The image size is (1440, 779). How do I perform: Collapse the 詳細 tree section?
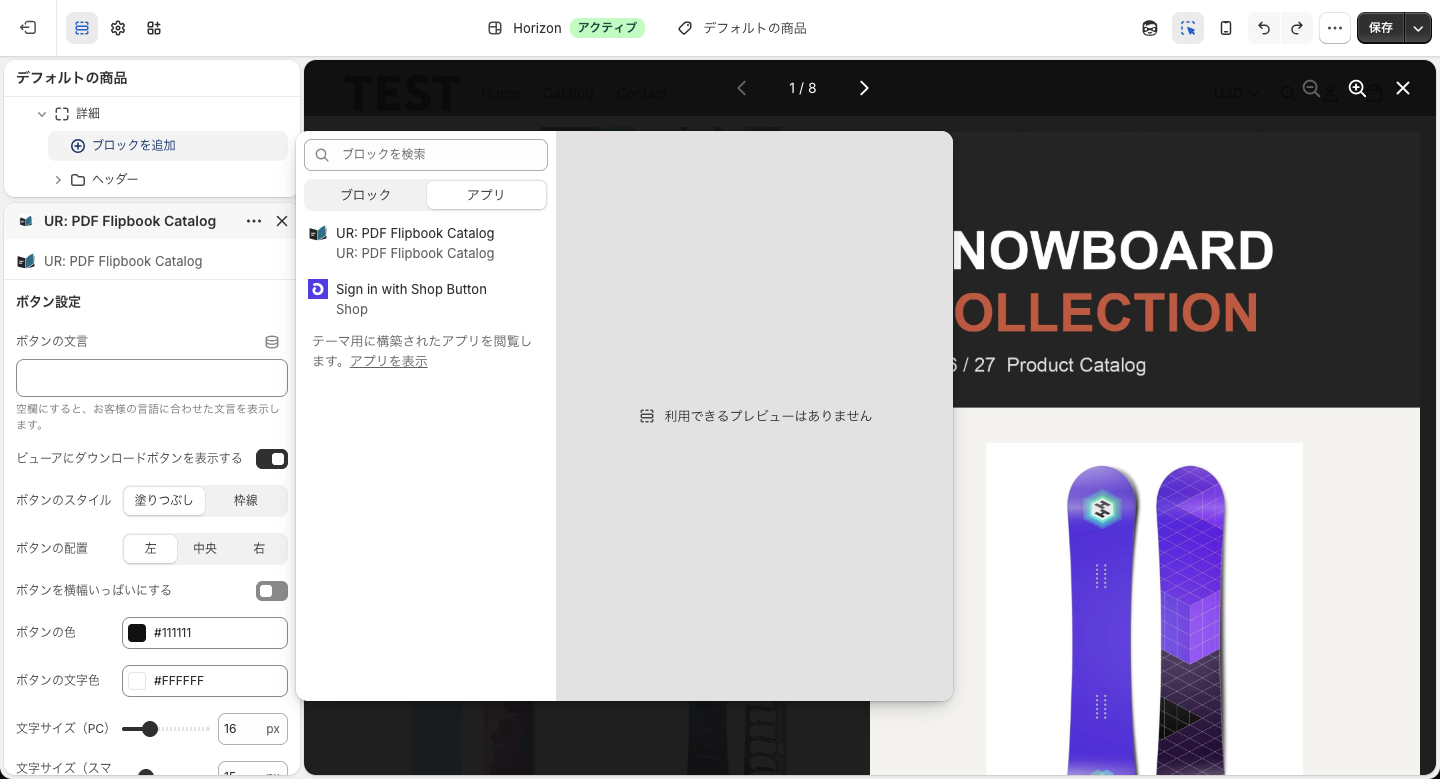pos(42,114)
